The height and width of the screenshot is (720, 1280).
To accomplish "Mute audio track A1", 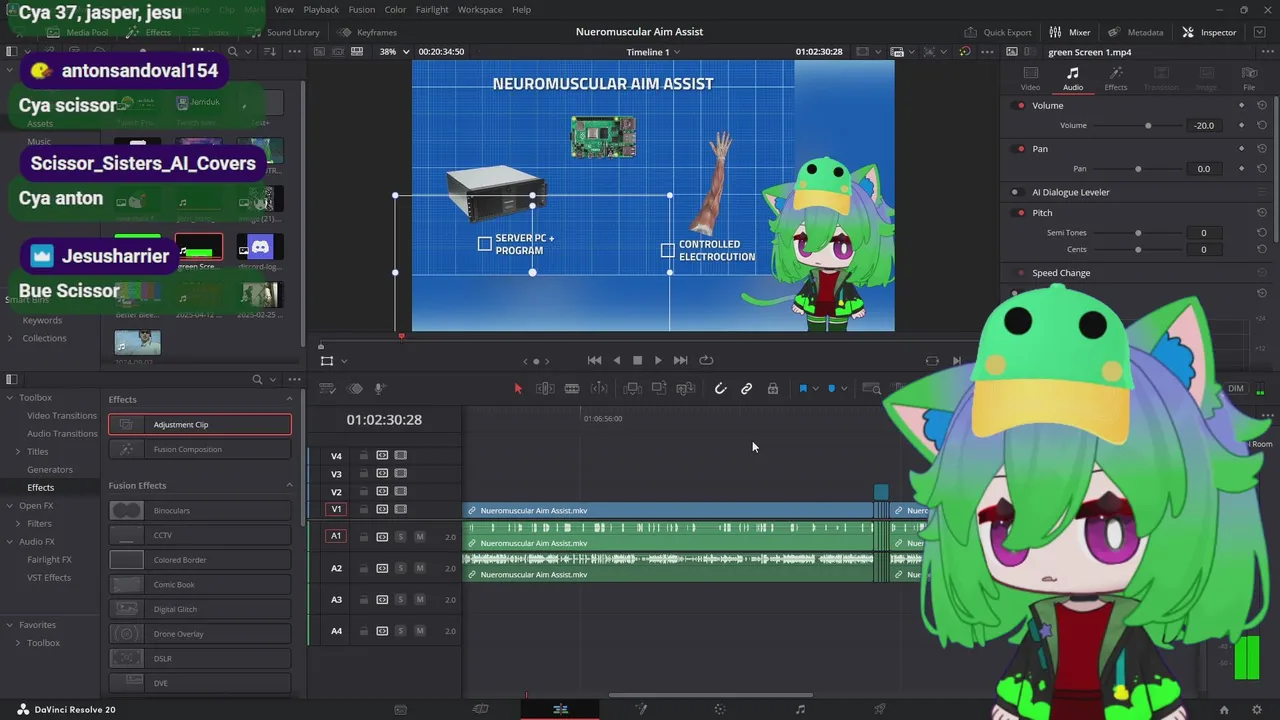I will pos(420,537).
